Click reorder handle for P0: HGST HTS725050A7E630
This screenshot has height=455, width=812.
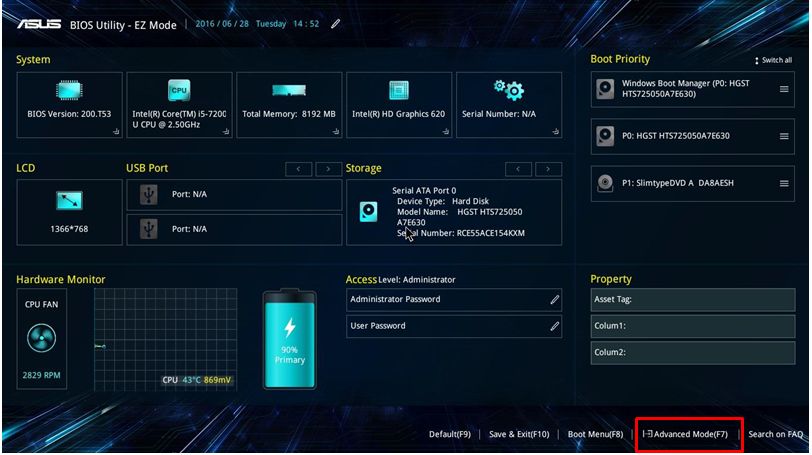[784, 136]
